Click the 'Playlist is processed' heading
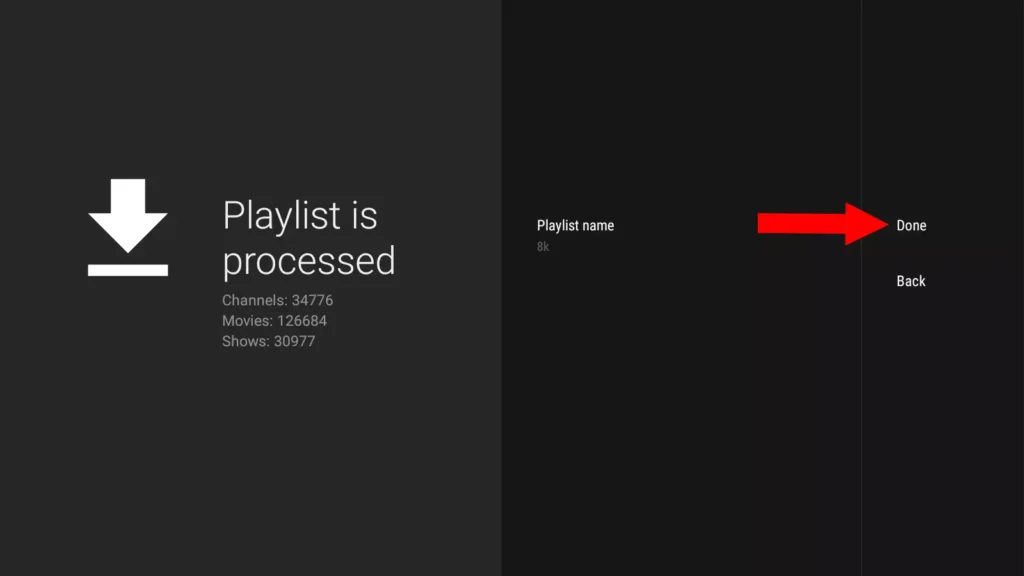The height and width of the screenshot is (576, 1024). pyautogui.click(x=309, y=238)
